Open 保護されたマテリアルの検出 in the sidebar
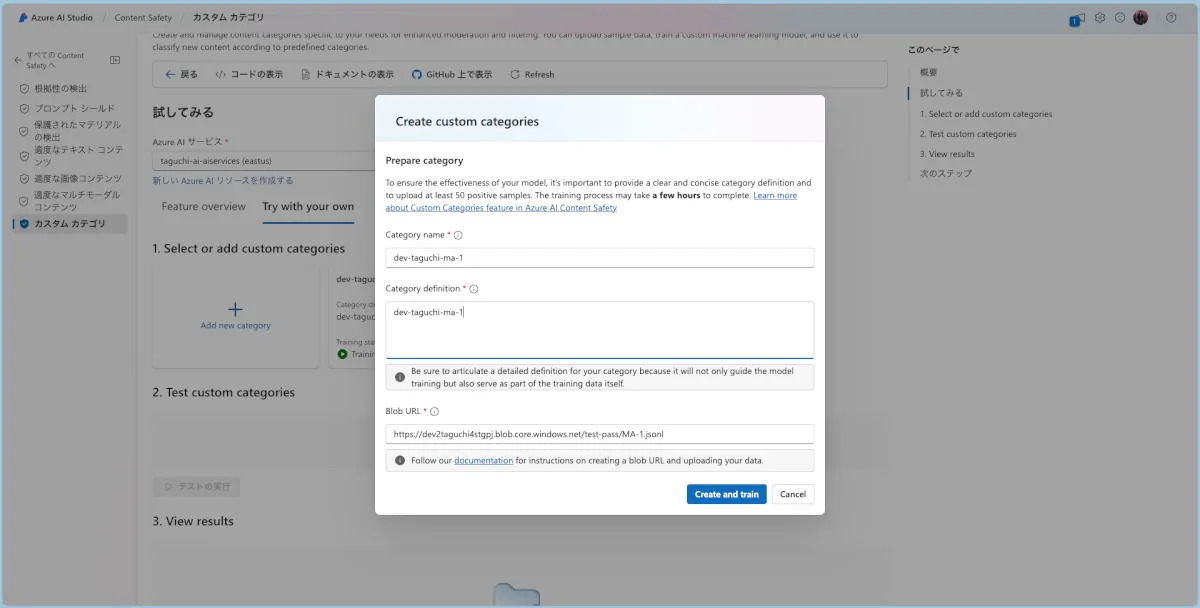1200x608 pixels. [x=70, y=130]
